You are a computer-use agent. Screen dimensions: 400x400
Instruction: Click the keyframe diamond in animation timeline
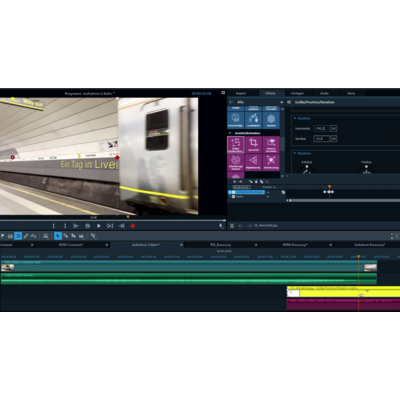click(329, 192)
